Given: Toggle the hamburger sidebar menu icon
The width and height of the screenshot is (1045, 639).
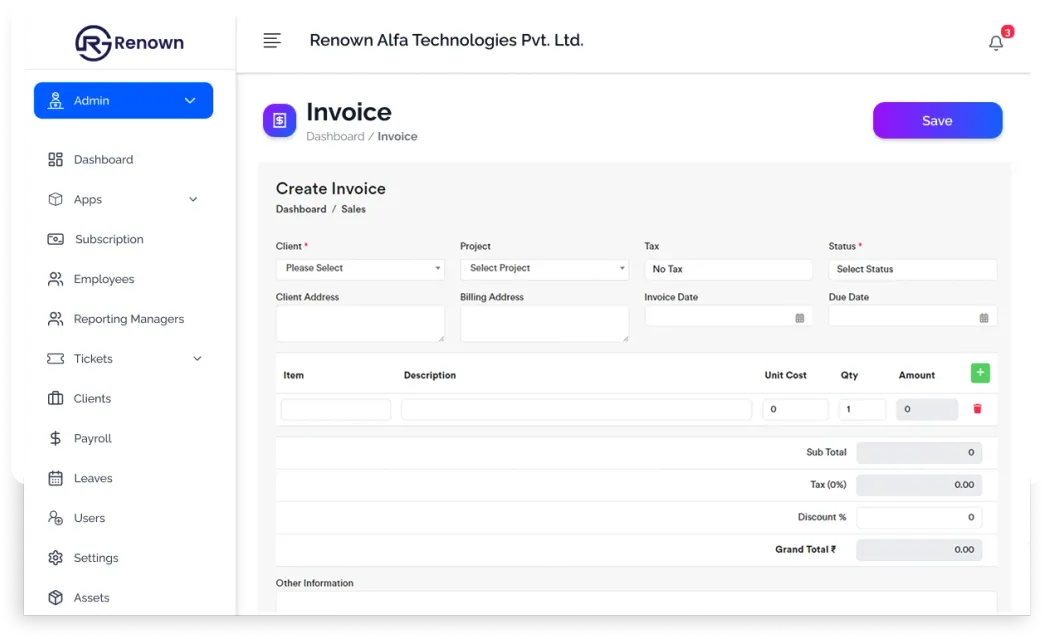Looking at the screenshot, I should (272, 41).
